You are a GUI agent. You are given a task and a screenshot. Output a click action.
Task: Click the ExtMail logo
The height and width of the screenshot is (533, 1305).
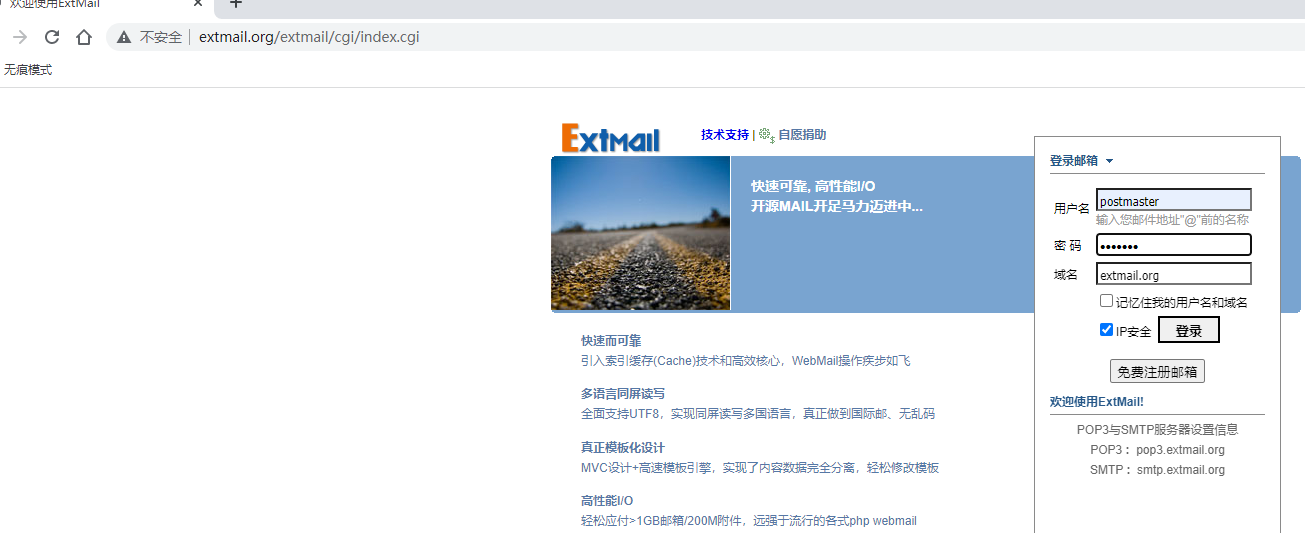[611, 138]
